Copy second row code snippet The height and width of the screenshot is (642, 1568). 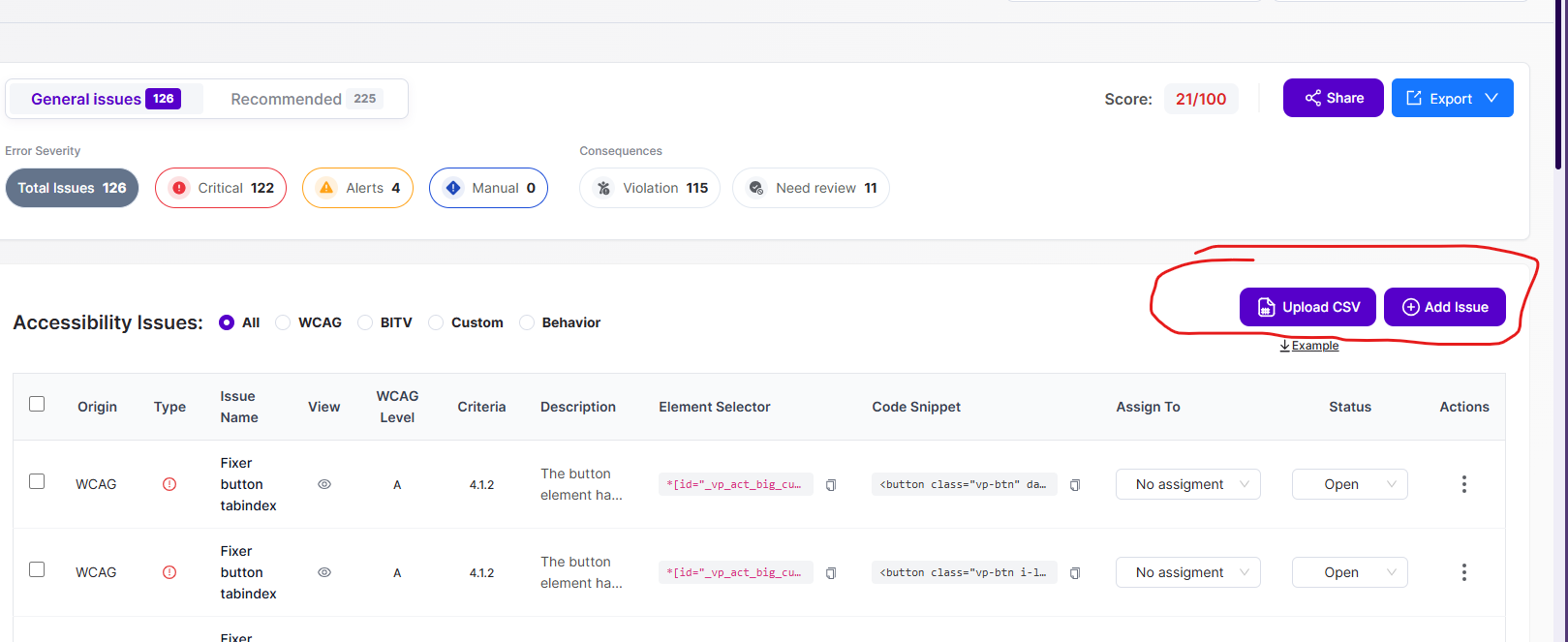[1075, 573]
